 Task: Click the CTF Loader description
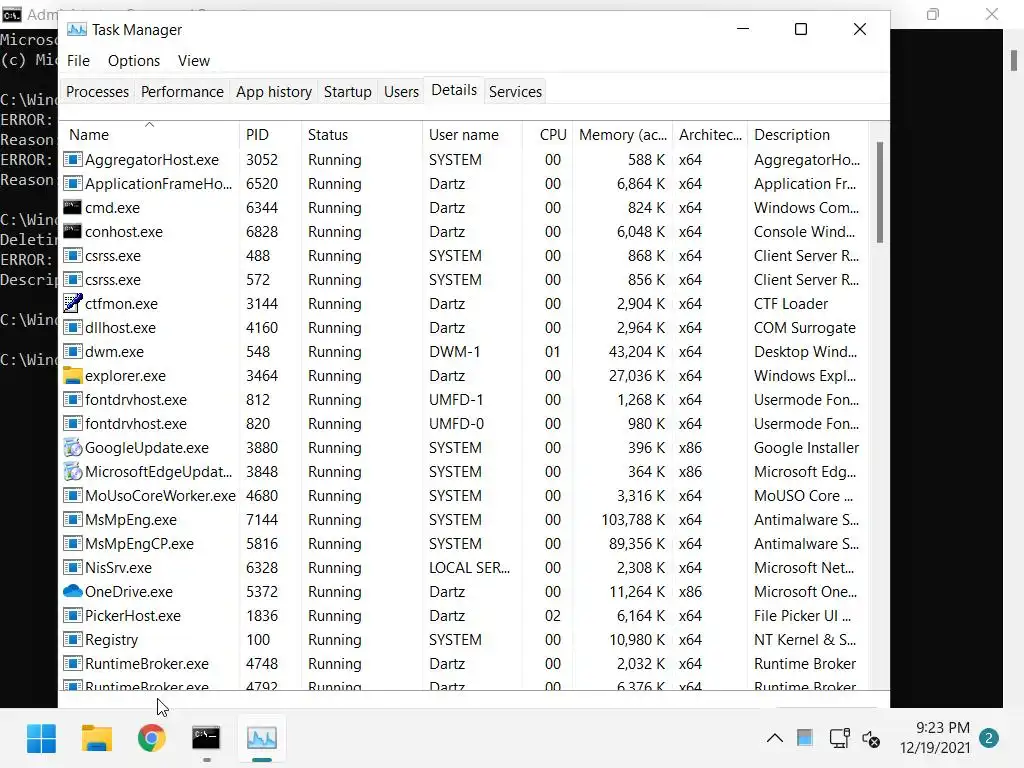coord(791,304)
